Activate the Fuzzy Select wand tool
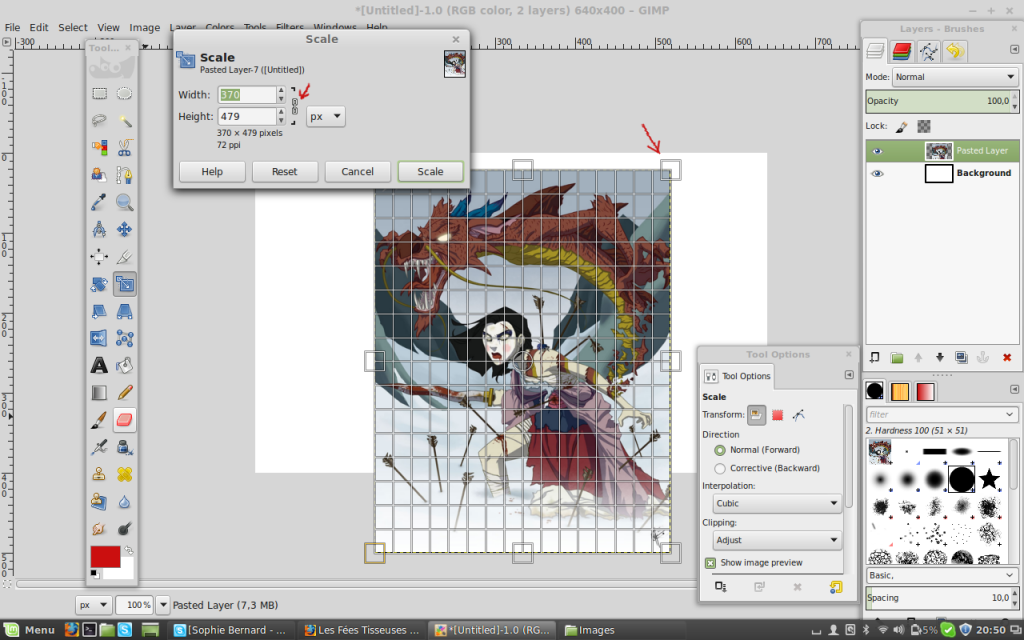Screen dimensions: 1024x640 tap(124, 121)
